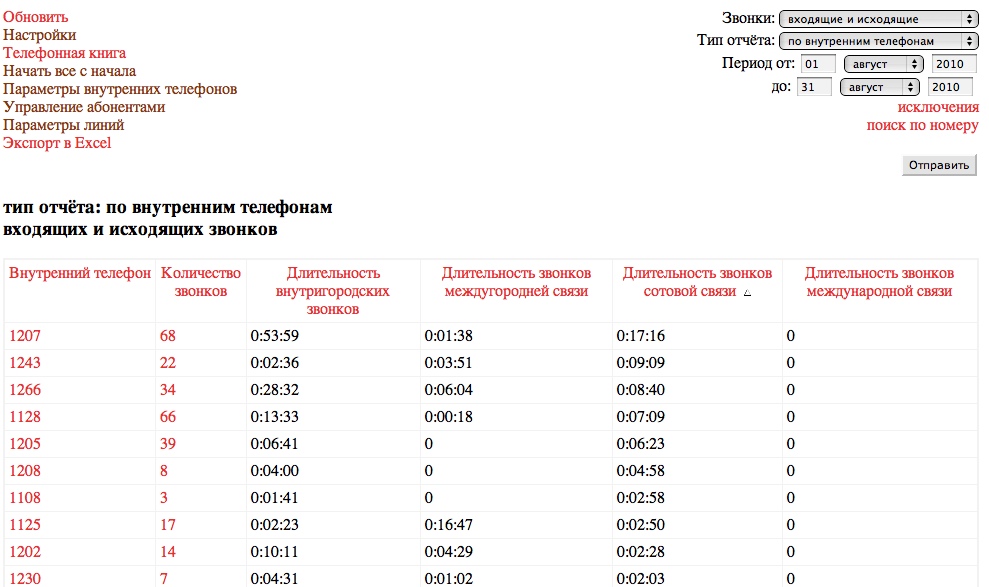The height and width of the screenshot is (587, 989).
Task: Click the end year field showing "2010"
Action: tap(951, 86)
